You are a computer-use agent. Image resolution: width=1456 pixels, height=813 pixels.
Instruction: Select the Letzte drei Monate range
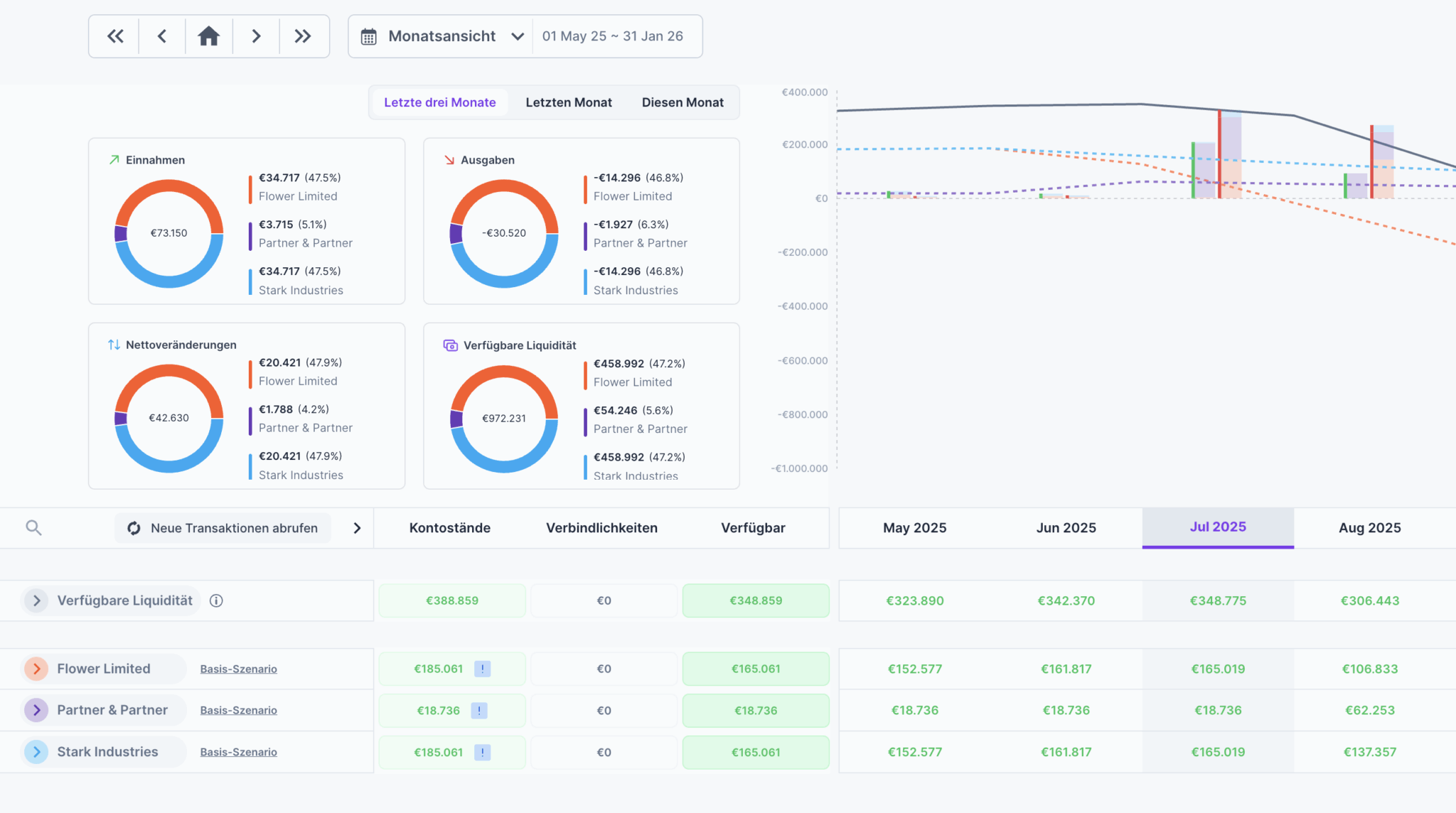[439, 102]
